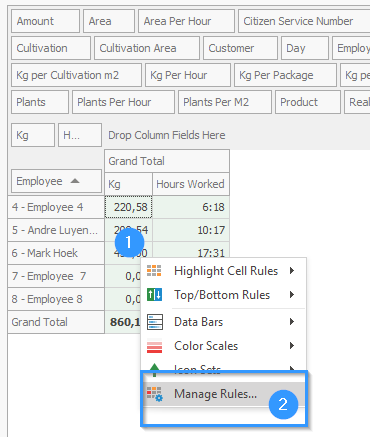370x437 pixels.
Task: Expand the Top/Bottom Rules submenu arrow
Action: click(292, 295)
